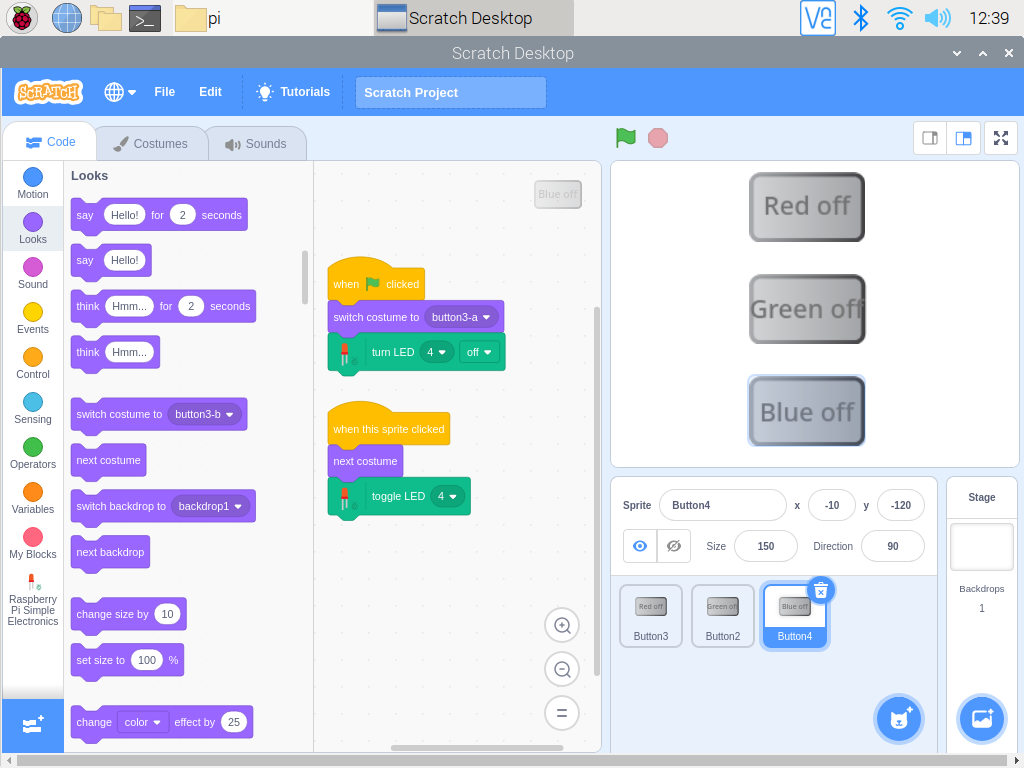Switch to small stage layout
1024x768 pixels.
pos(930,138)
